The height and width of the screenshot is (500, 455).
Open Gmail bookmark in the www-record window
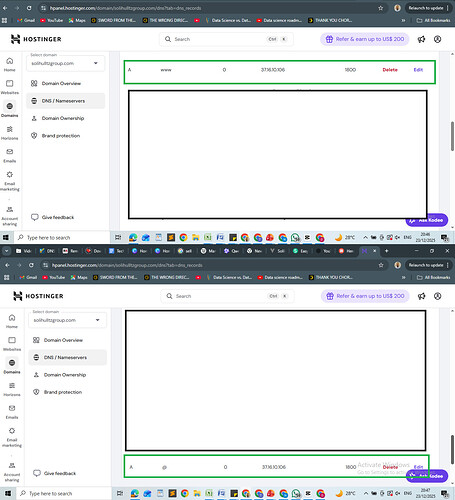(x=26, y=20)
